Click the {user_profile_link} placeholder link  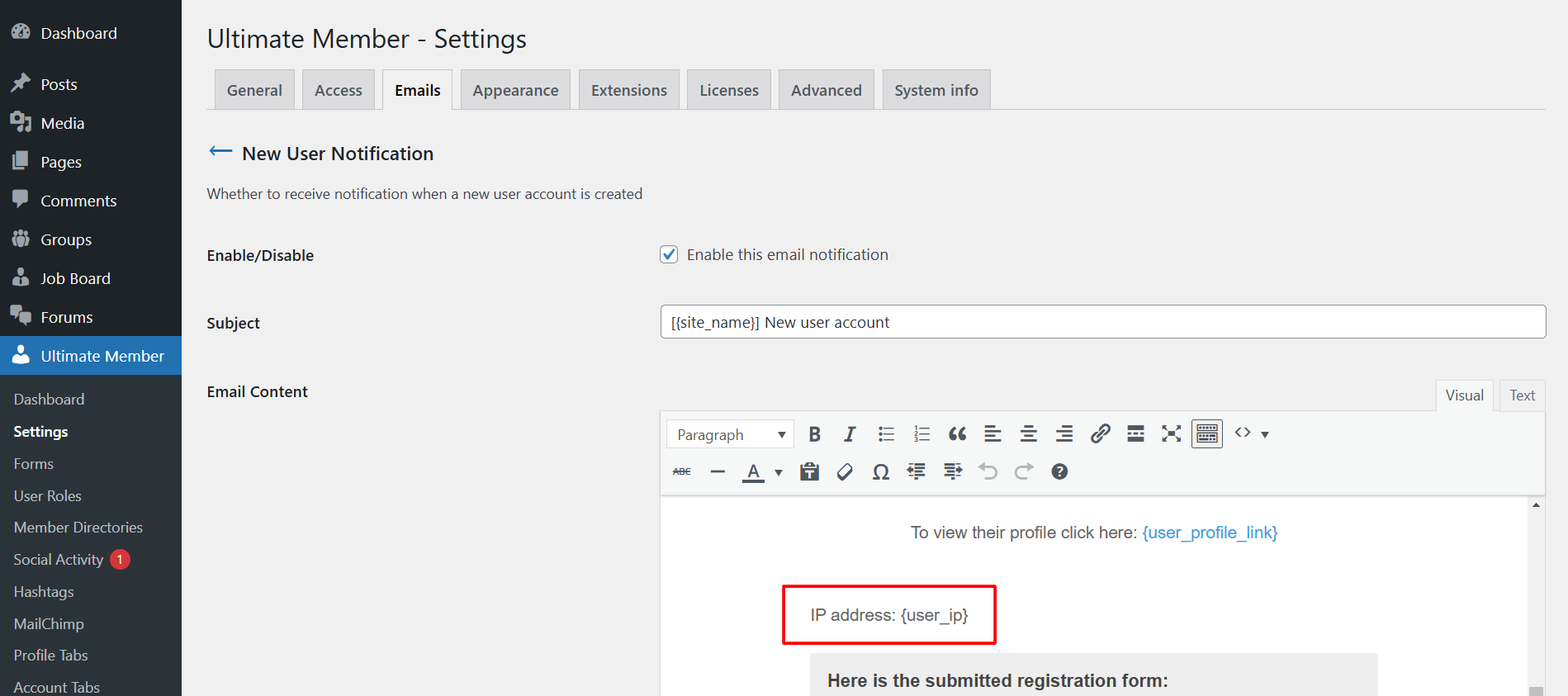click(1210, 533)
